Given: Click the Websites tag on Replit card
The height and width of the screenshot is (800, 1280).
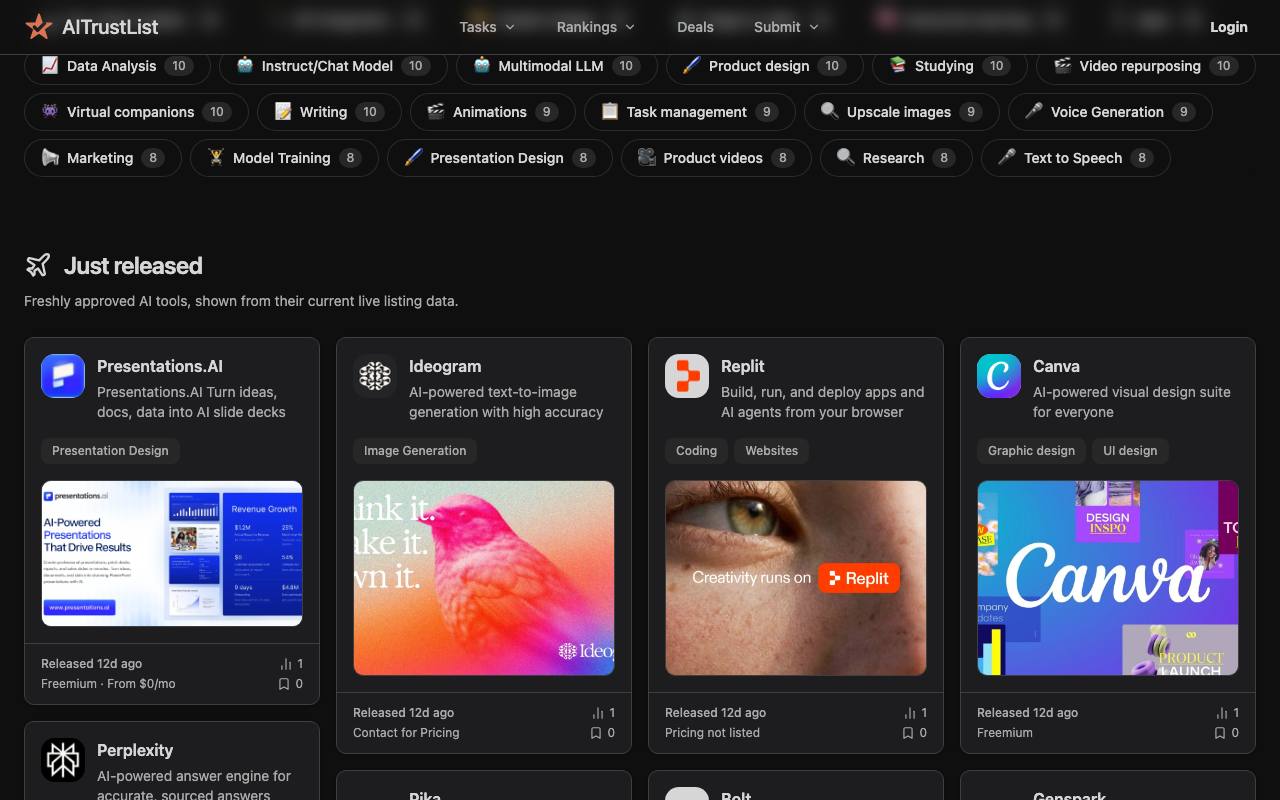Looking at the screenshot, I should pos(772,451).
